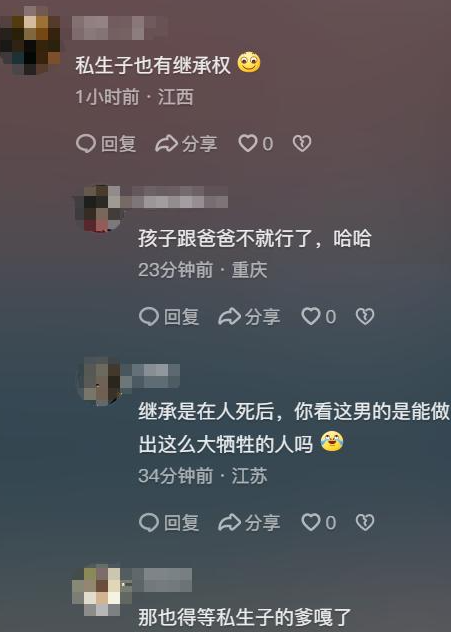Share the 江苏 user's reply
The image size is (451, 632).
(x=249, y=523)
